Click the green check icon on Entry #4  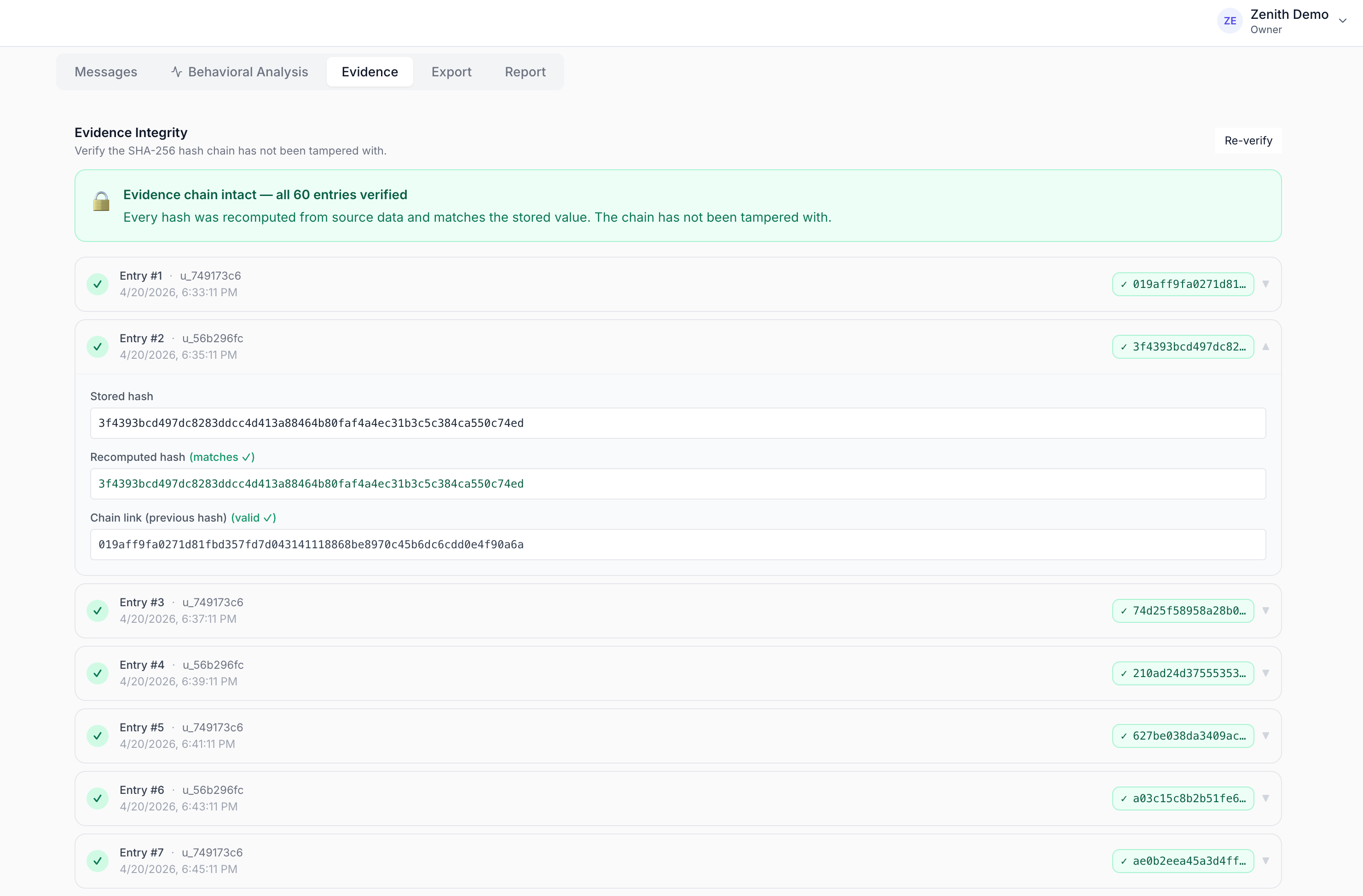click(98, 673)
